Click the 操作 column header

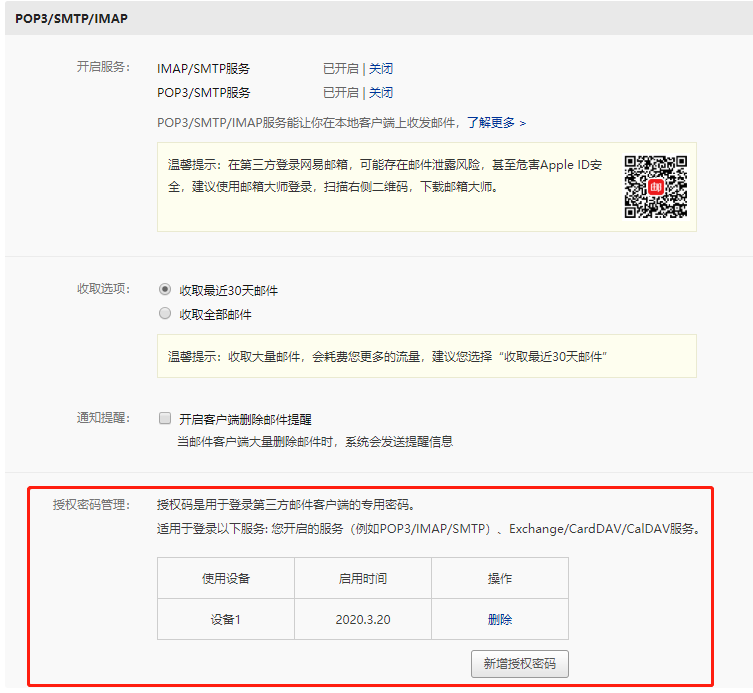click(x=500, y=578)
